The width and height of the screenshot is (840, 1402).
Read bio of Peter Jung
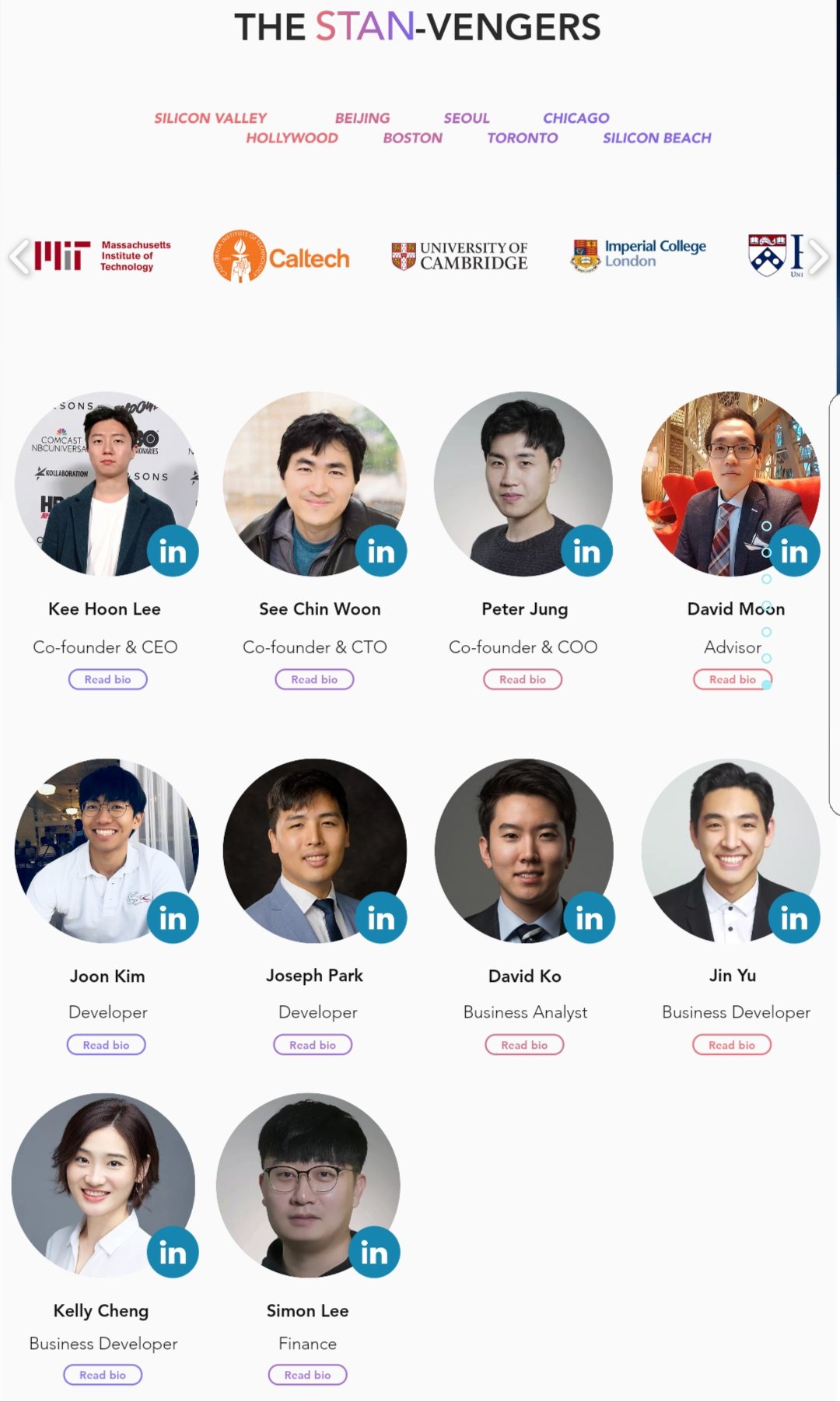523,679
